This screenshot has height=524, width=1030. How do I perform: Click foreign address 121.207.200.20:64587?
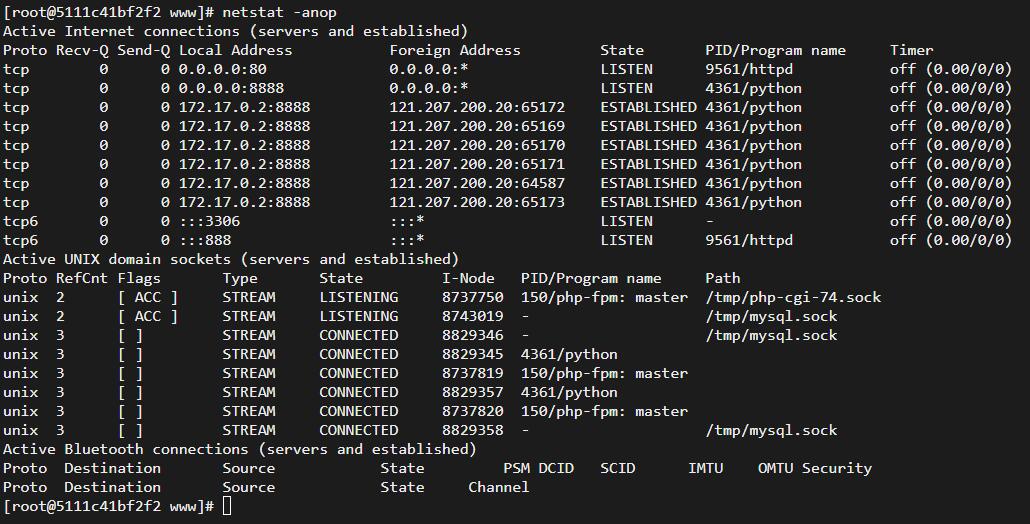point(477,183)
